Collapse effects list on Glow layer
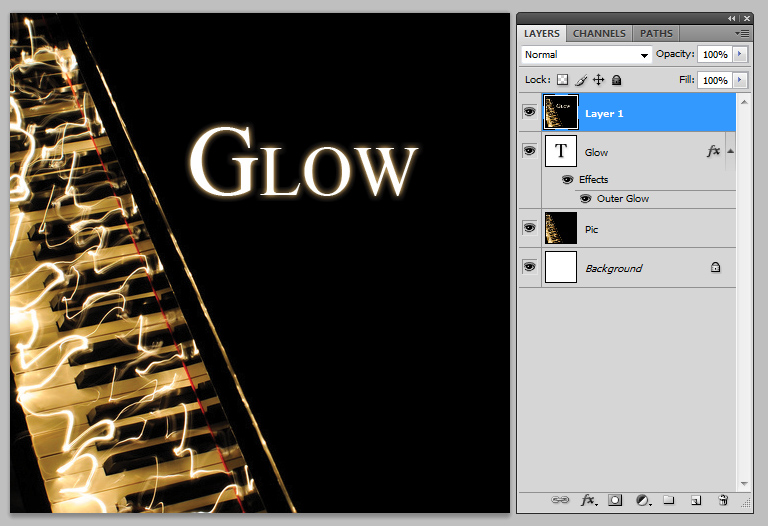768x526 pixels. (730, 152)
